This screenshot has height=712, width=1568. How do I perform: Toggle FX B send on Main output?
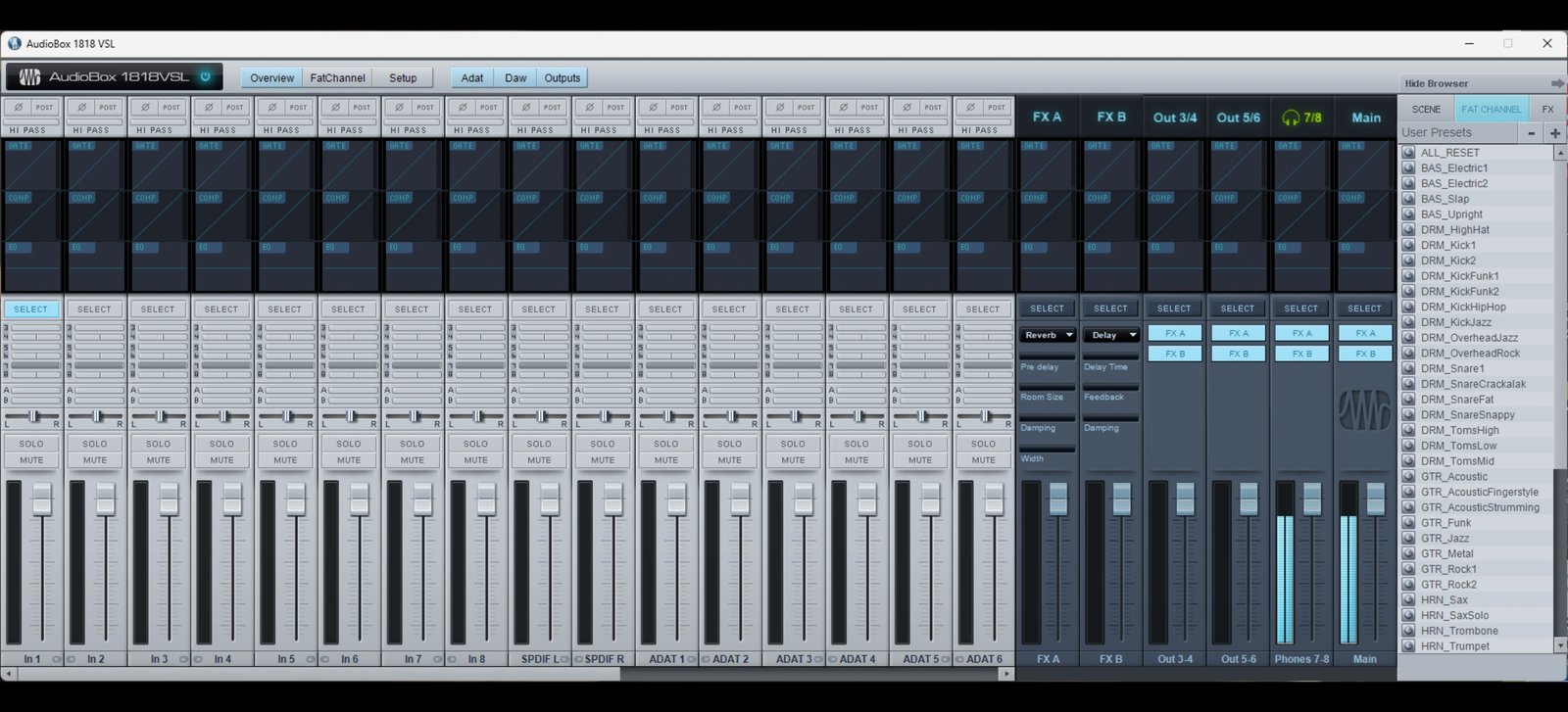coord(1365,354)
